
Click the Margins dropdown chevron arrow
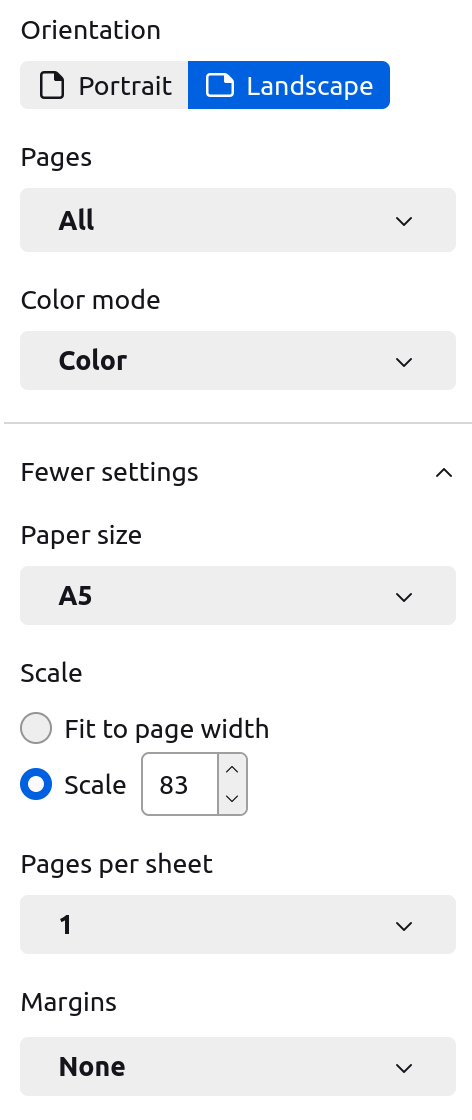tap(404, 1069)
